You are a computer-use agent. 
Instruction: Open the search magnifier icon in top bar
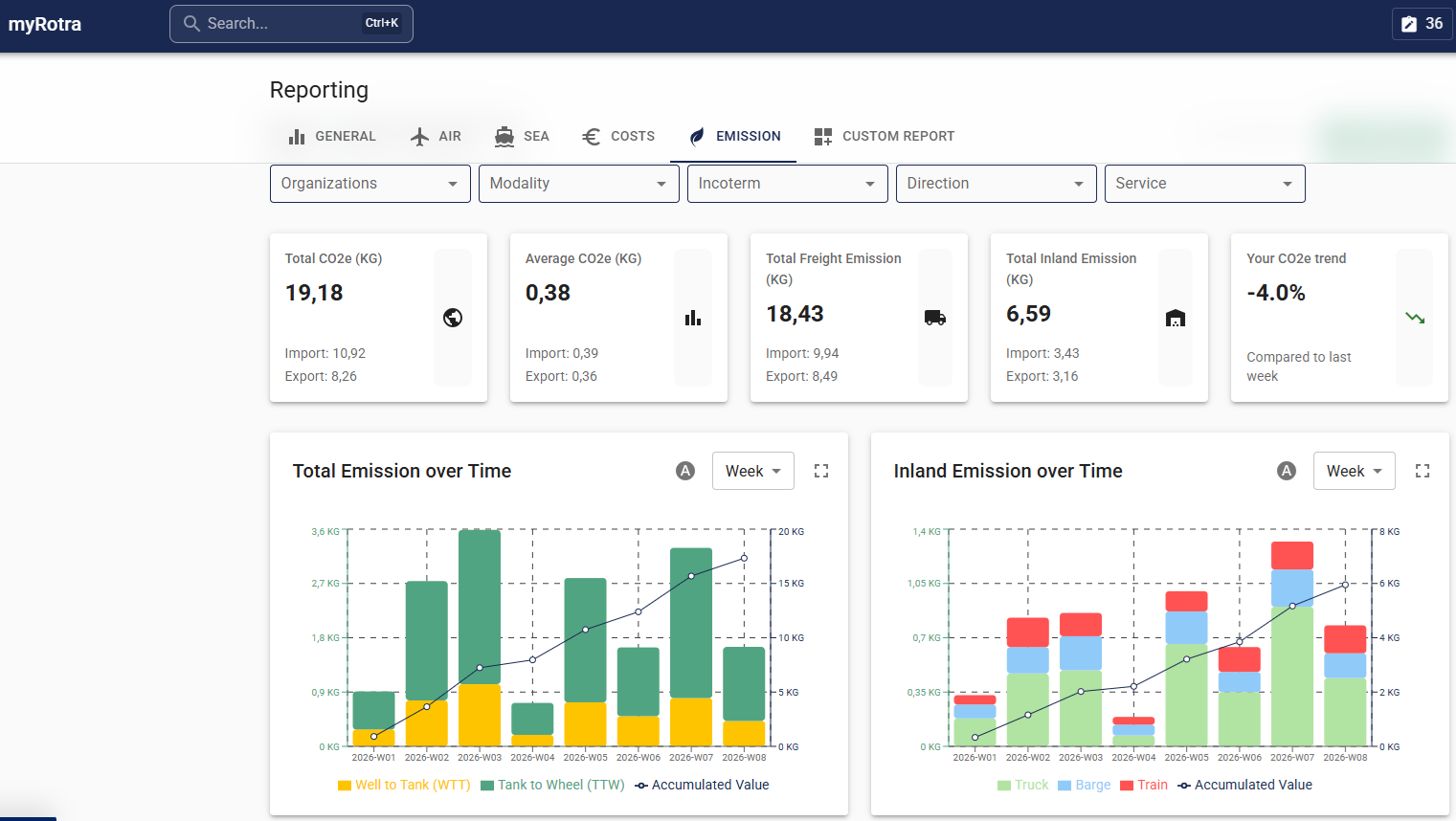(x=191, y=23)
